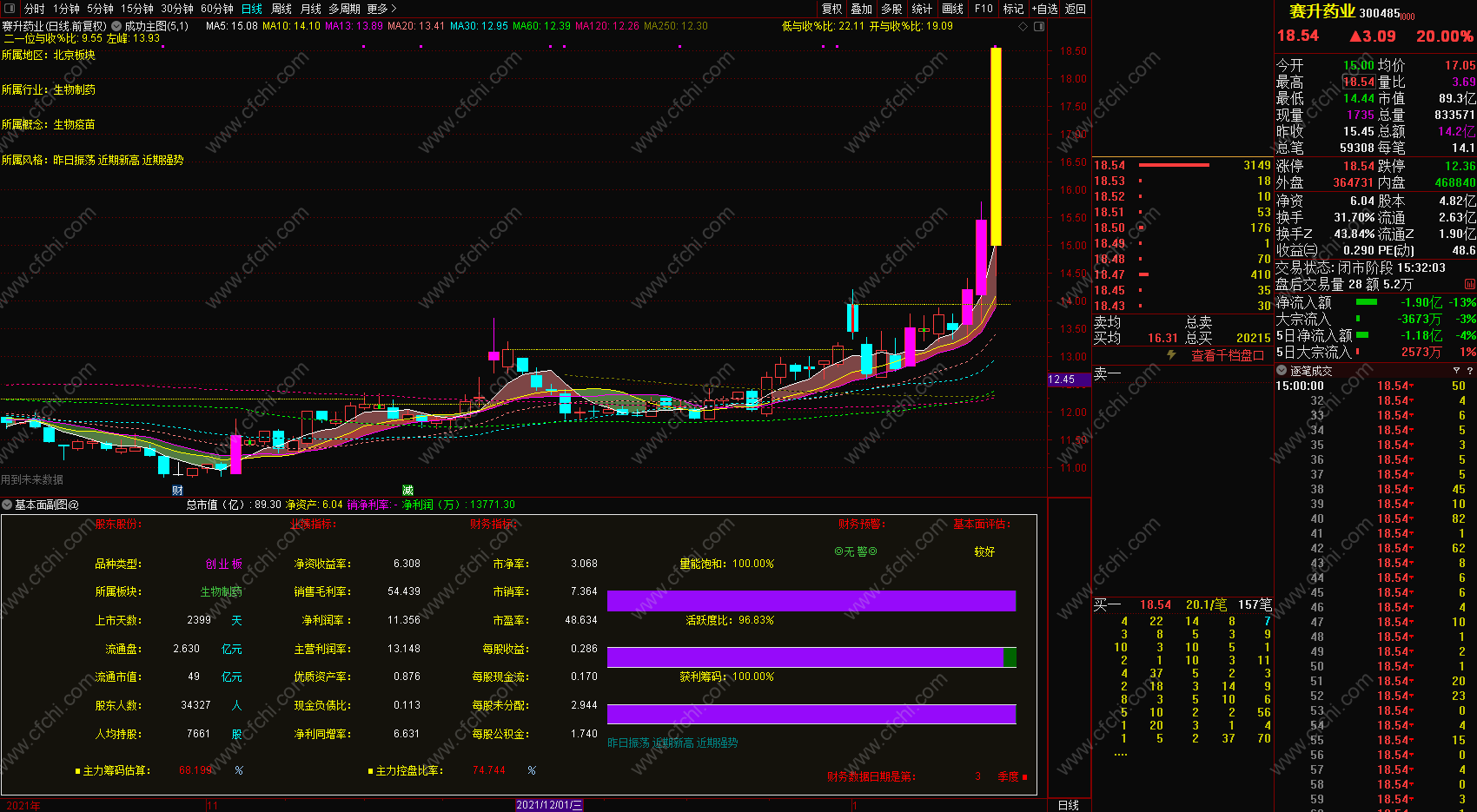Screen dimensions: 1477x812
Task: Click the MA5: 15.08 indicator label
Action: pos(232,26)
